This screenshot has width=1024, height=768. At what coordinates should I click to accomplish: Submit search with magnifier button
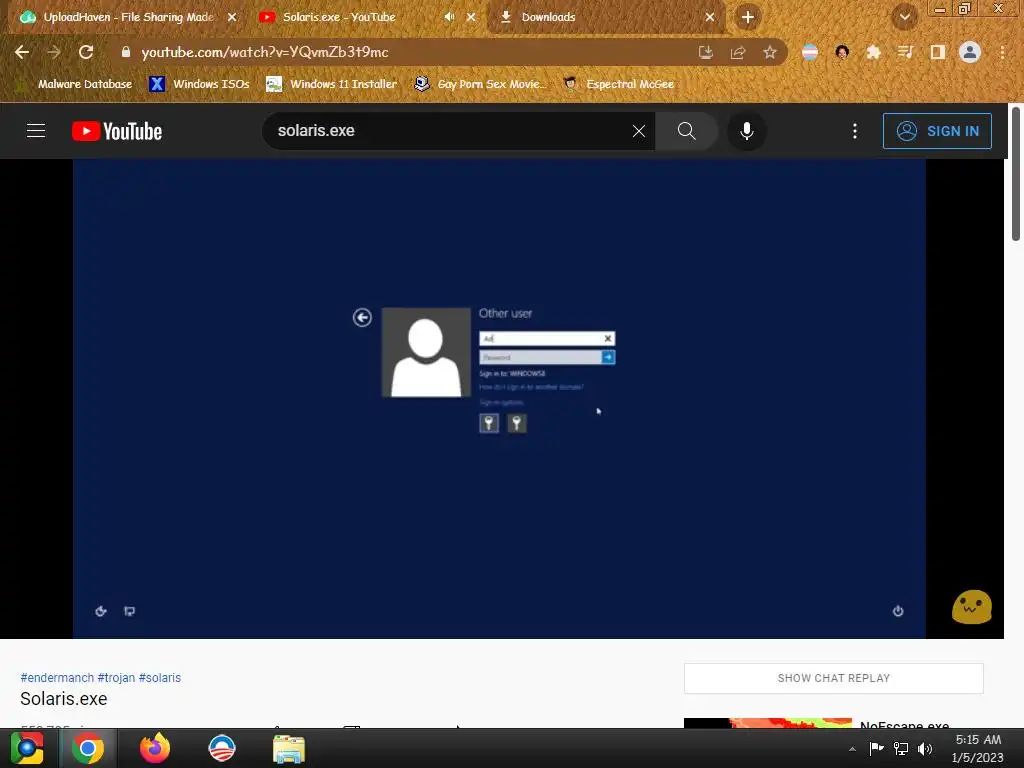coord(686,131)
